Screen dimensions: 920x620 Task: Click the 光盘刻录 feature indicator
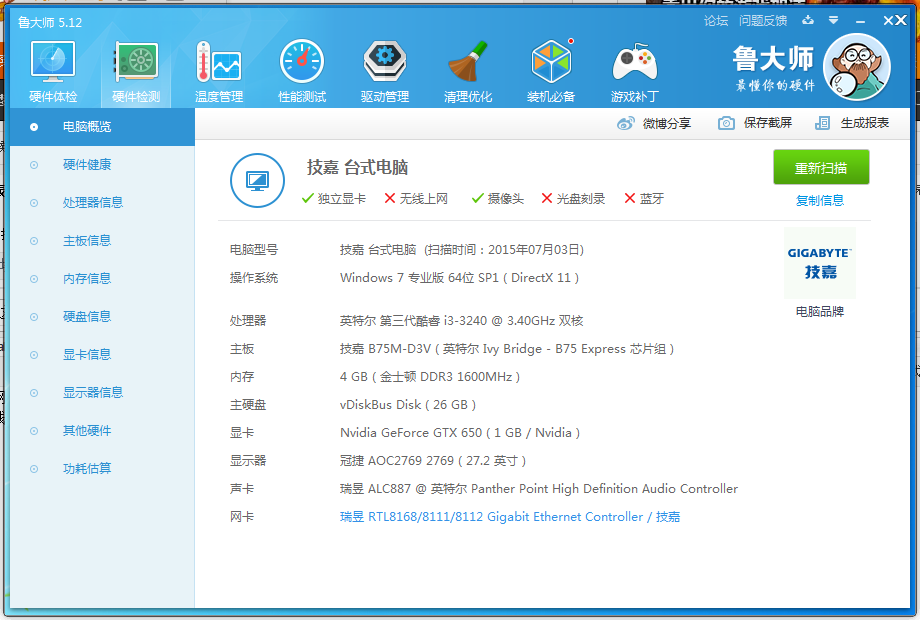573,199
